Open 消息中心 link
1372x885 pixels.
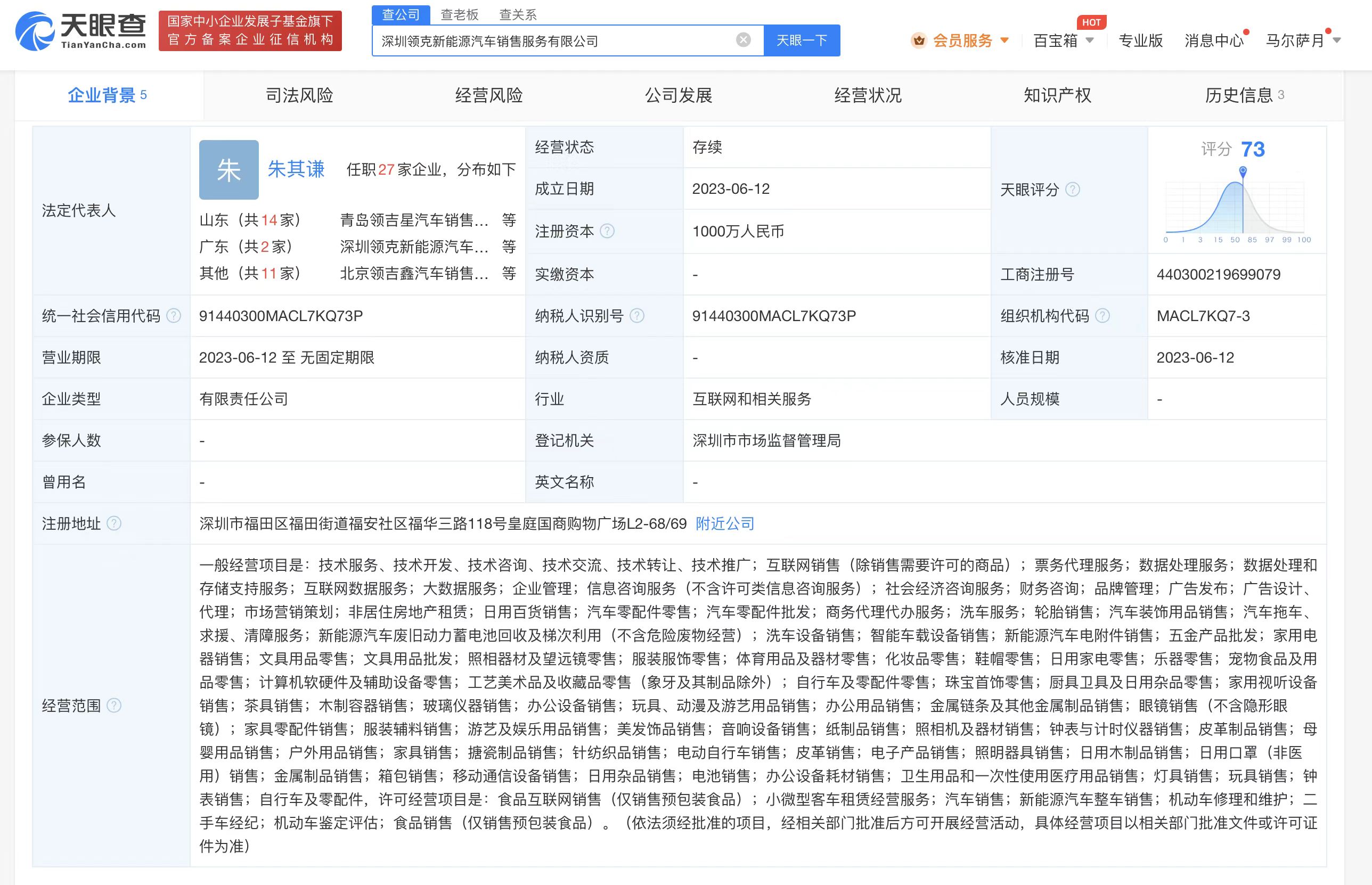[x=1214, y=40]
